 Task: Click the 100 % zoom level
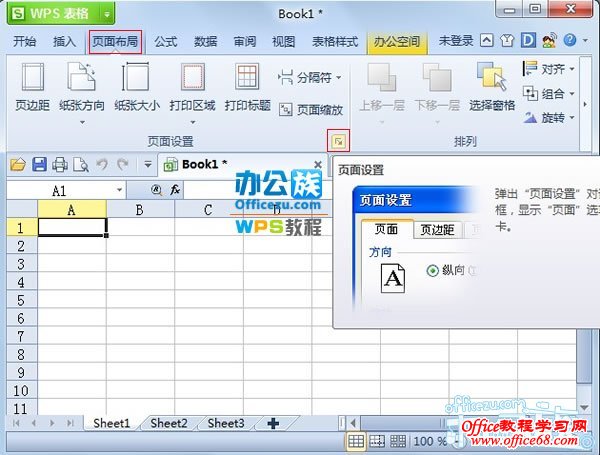coord(430,441)
